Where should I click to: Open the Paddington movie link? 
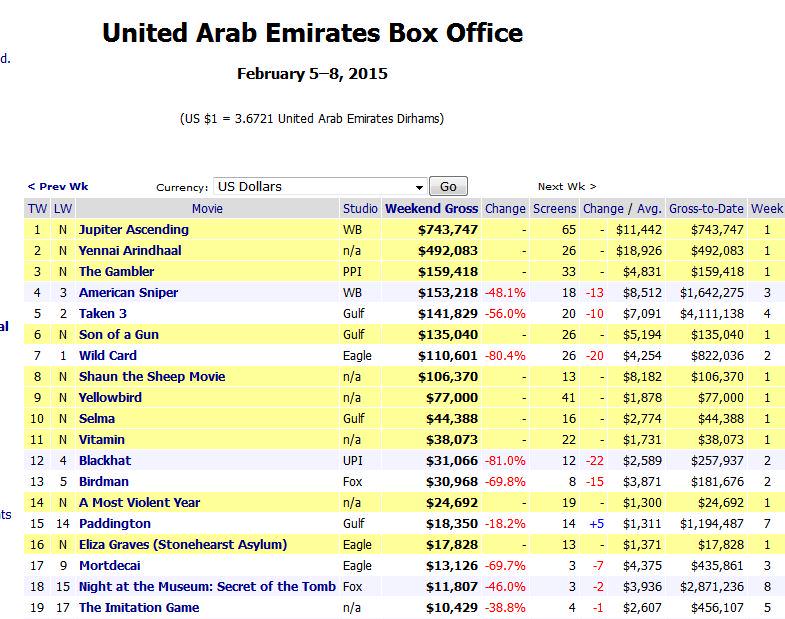click(x=115, y=524)
